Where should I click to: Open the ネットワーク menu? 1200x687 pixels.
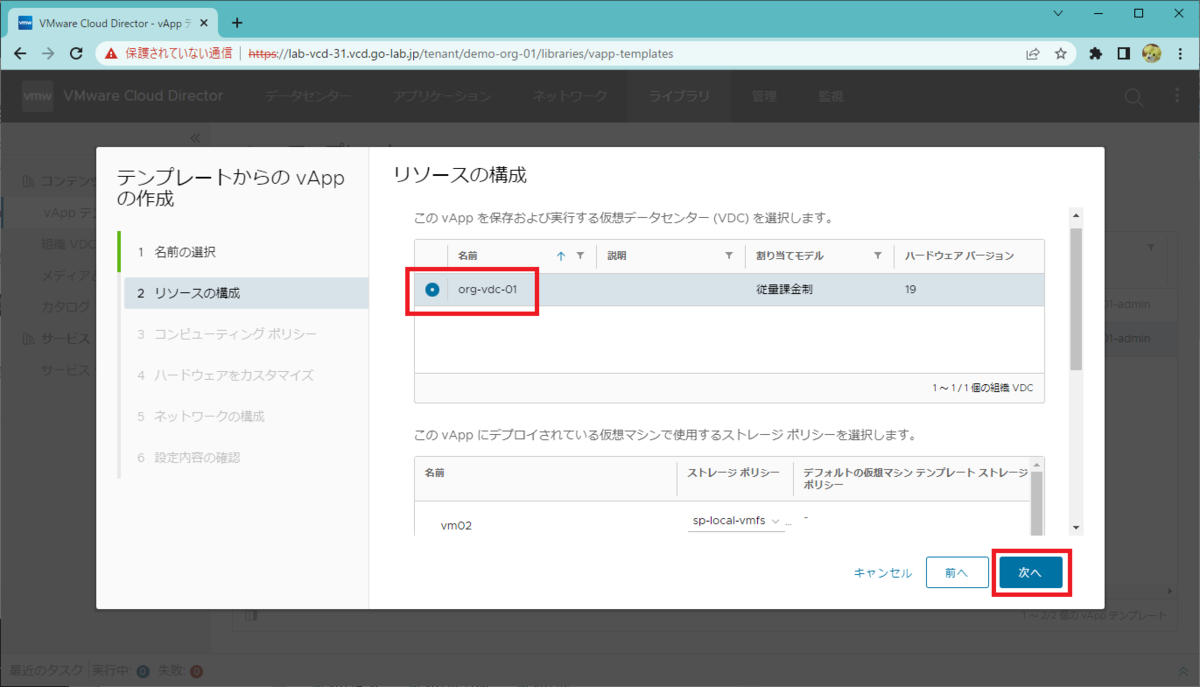point(570,96)
